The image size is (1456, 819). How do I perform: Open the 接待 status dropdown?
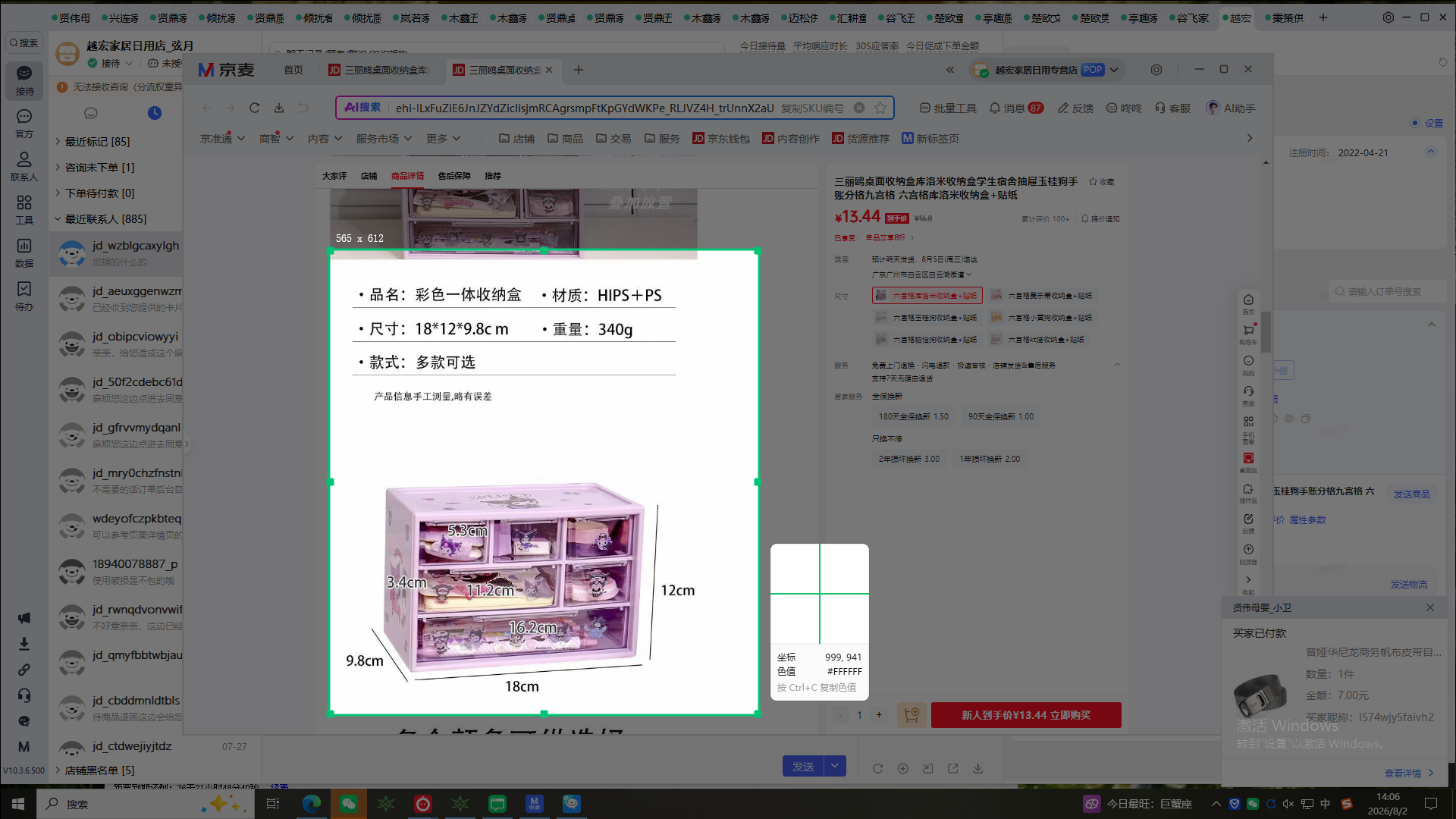point(111,63)
